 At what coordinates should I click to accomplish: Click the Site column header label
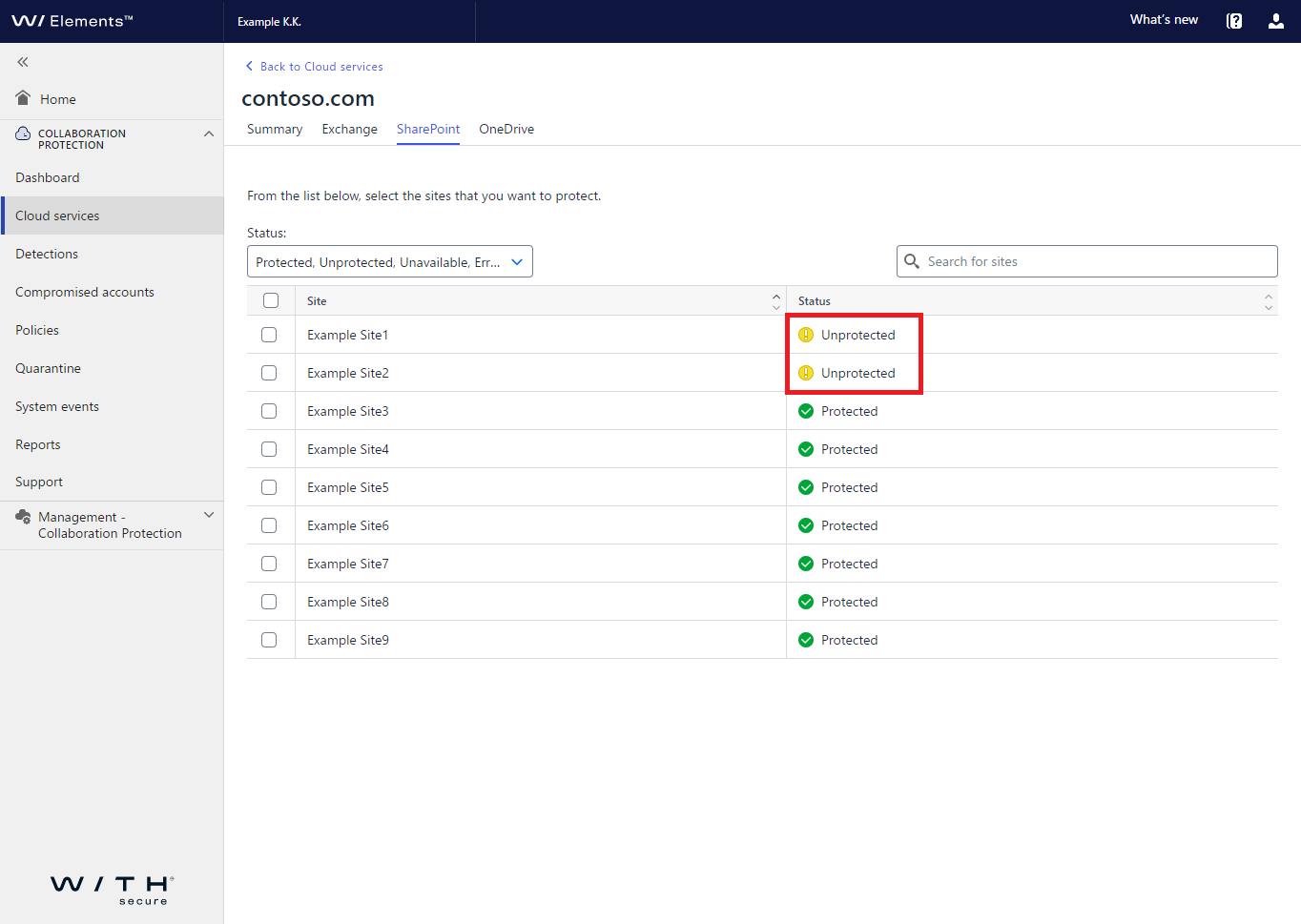point(317,301)
